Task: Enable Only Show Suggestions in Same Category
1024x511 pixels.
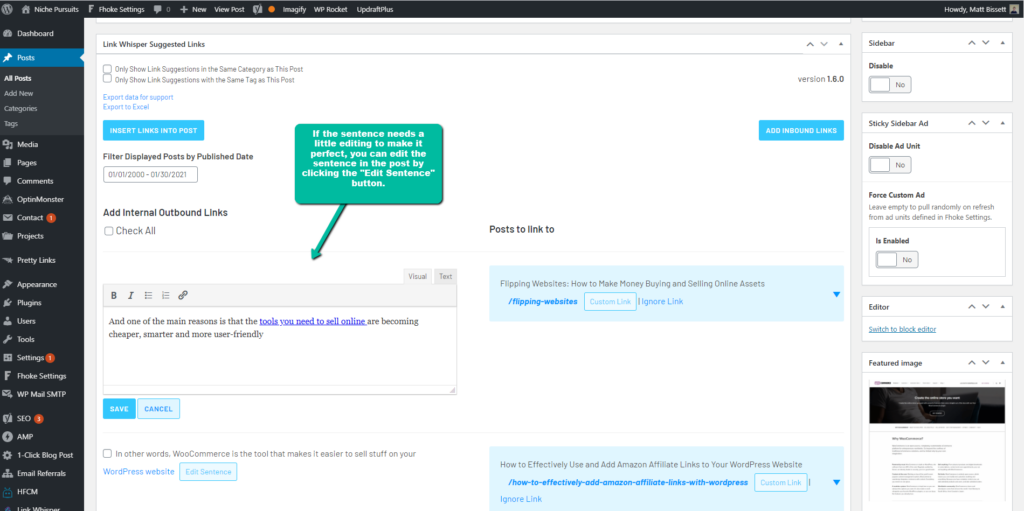Action: click(x=107, y=69)
